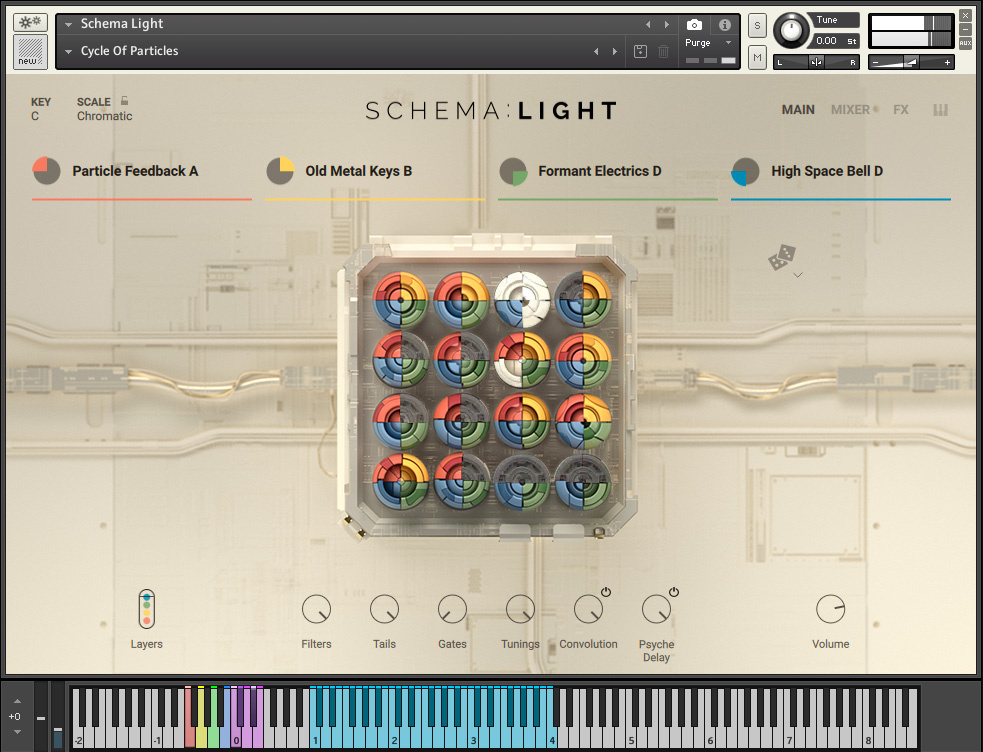
Task: Open the sequencer bars icon next to FX
Action: [940, 110]
